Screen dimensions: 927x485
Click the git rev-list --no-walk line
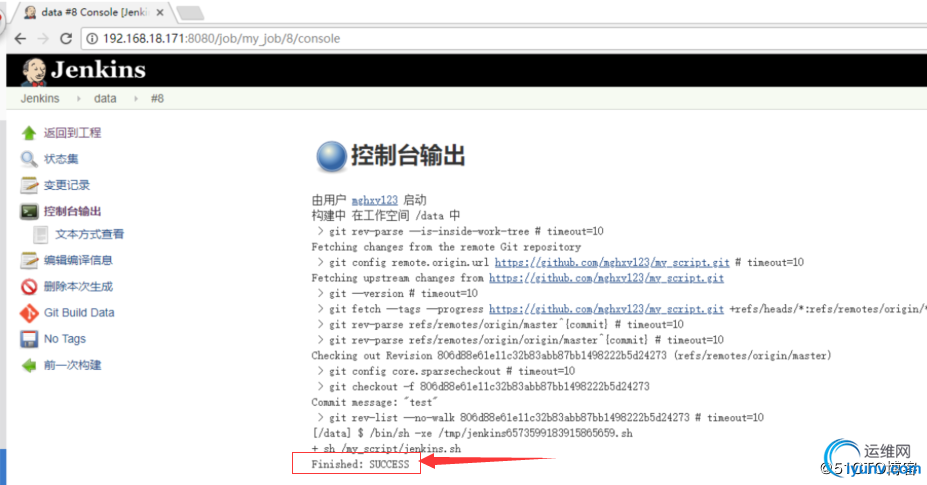tap(540, 418)
